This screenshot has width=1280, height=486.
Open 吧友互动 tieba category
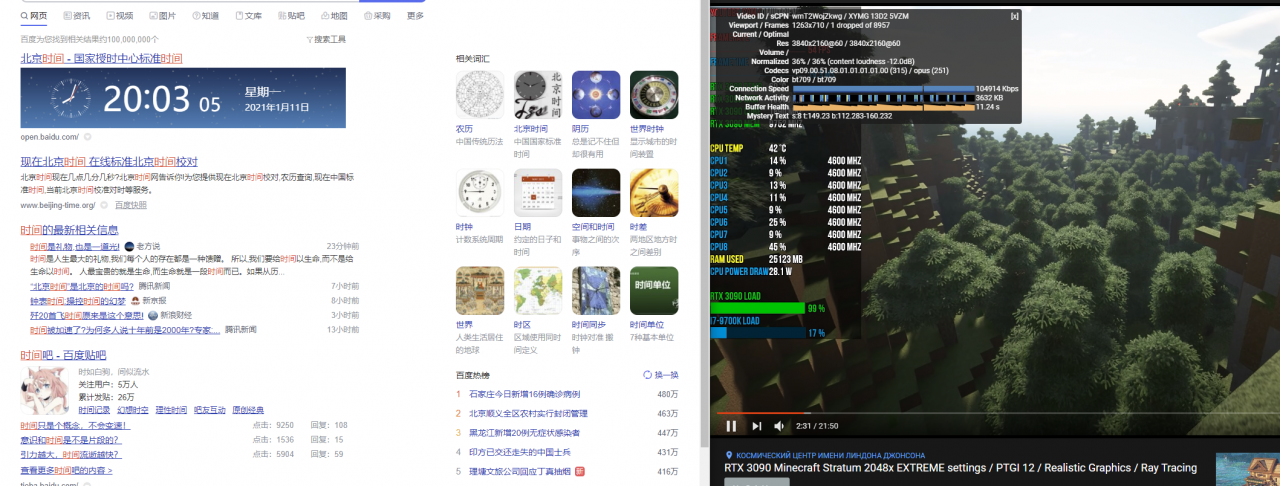click(210, 410)
